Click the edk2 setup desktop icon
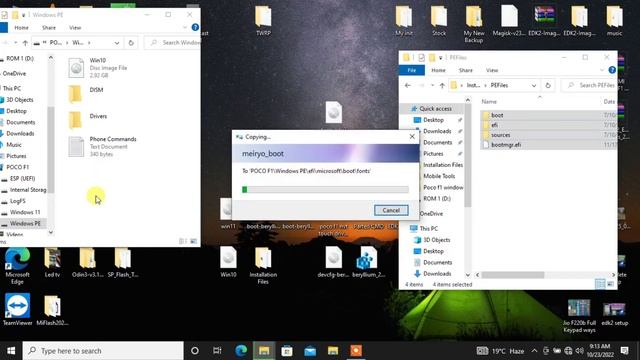The width and height of the screenshot is (640, 360). (614, 313)
